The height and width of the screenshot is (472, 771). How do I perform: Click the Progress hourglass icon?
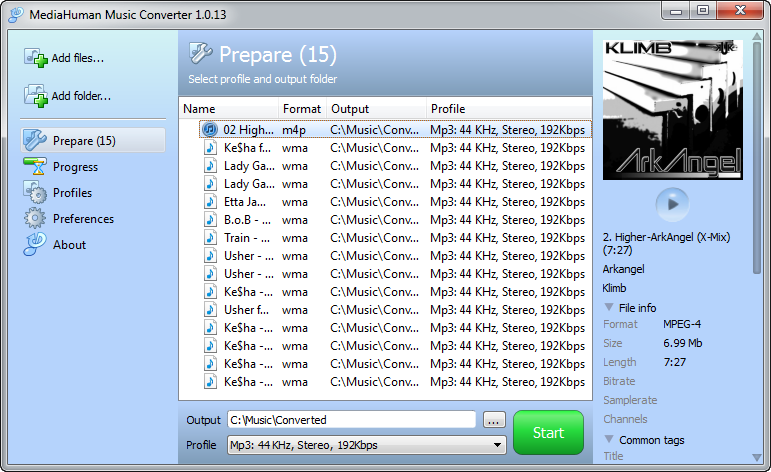click(35, 167)
